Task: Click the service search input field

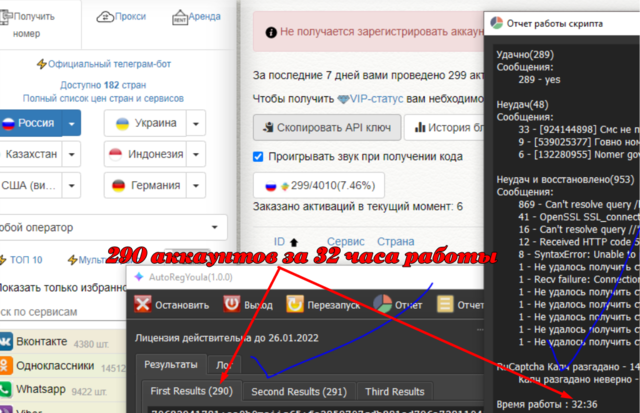Action: (x=60, y=313)
